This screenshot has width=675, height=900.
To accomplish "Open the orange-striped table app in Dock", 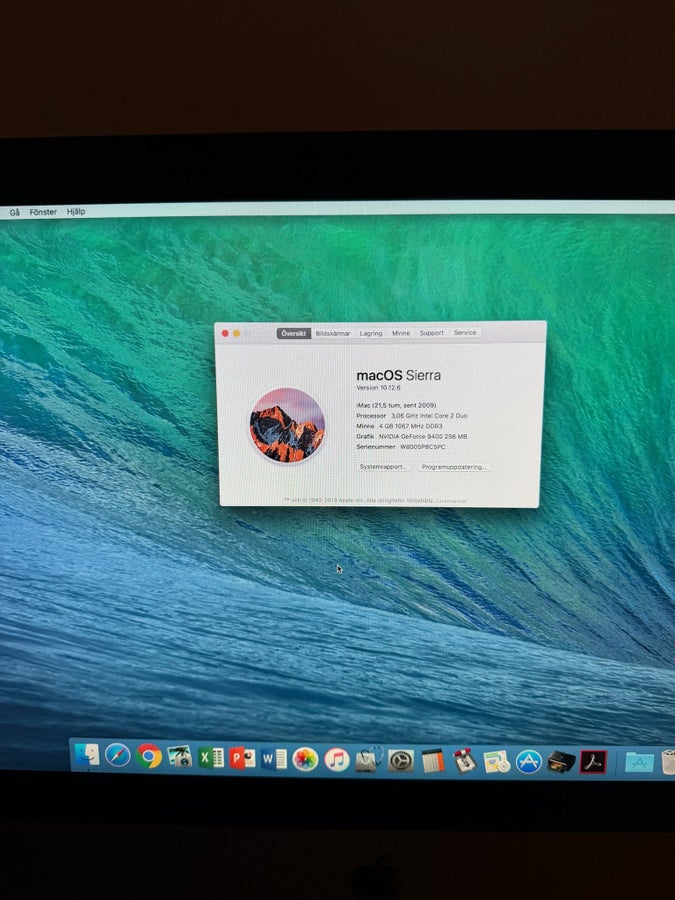I will point(432,761).
